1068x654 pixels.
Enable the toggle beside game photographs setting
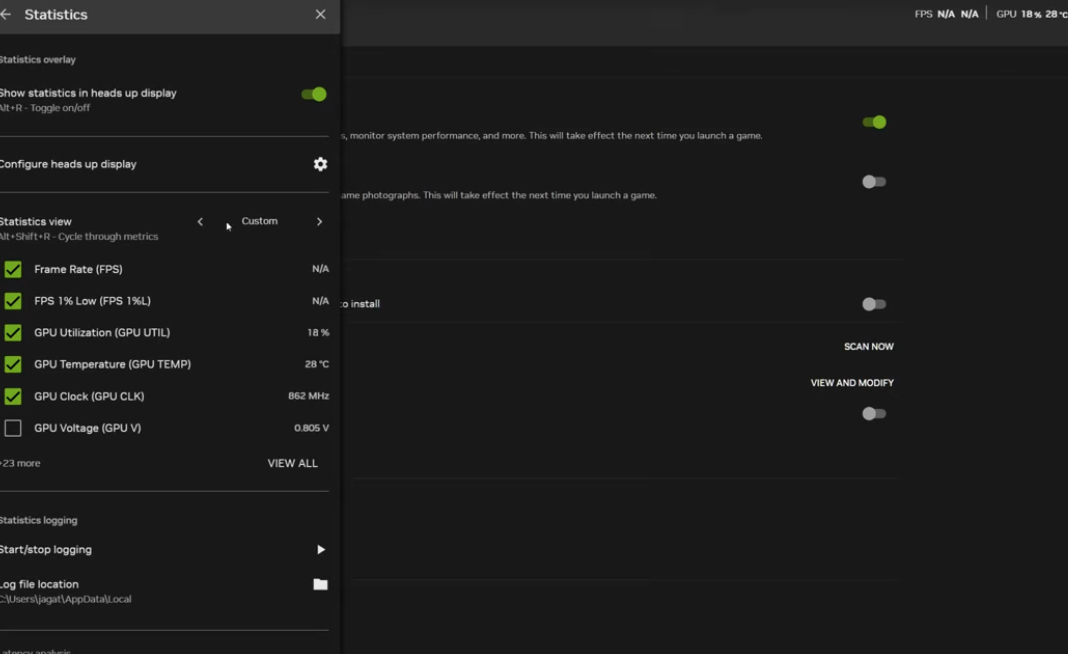click(x=874, y=182)
